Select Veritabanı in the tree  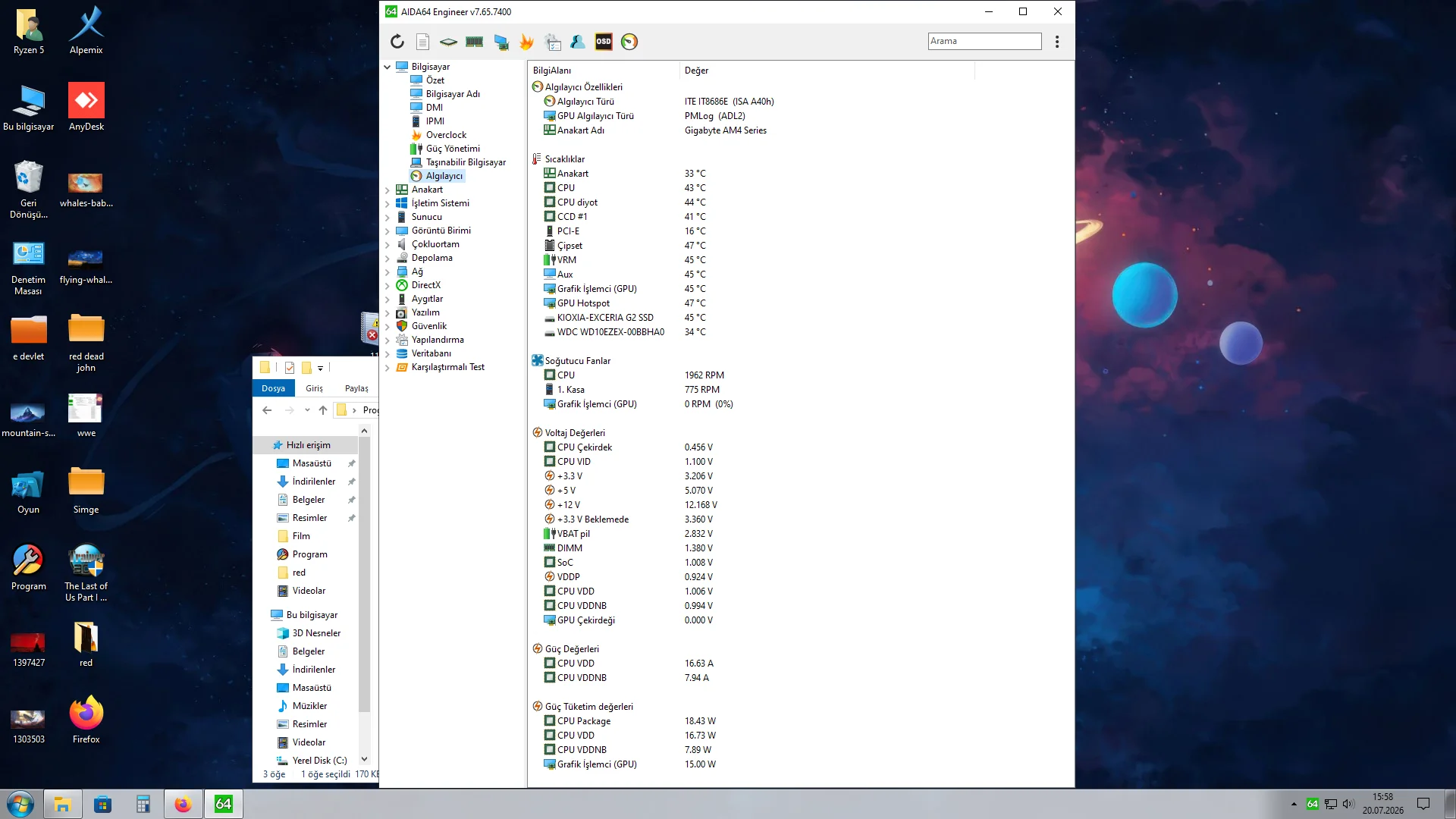pos(431,353)
